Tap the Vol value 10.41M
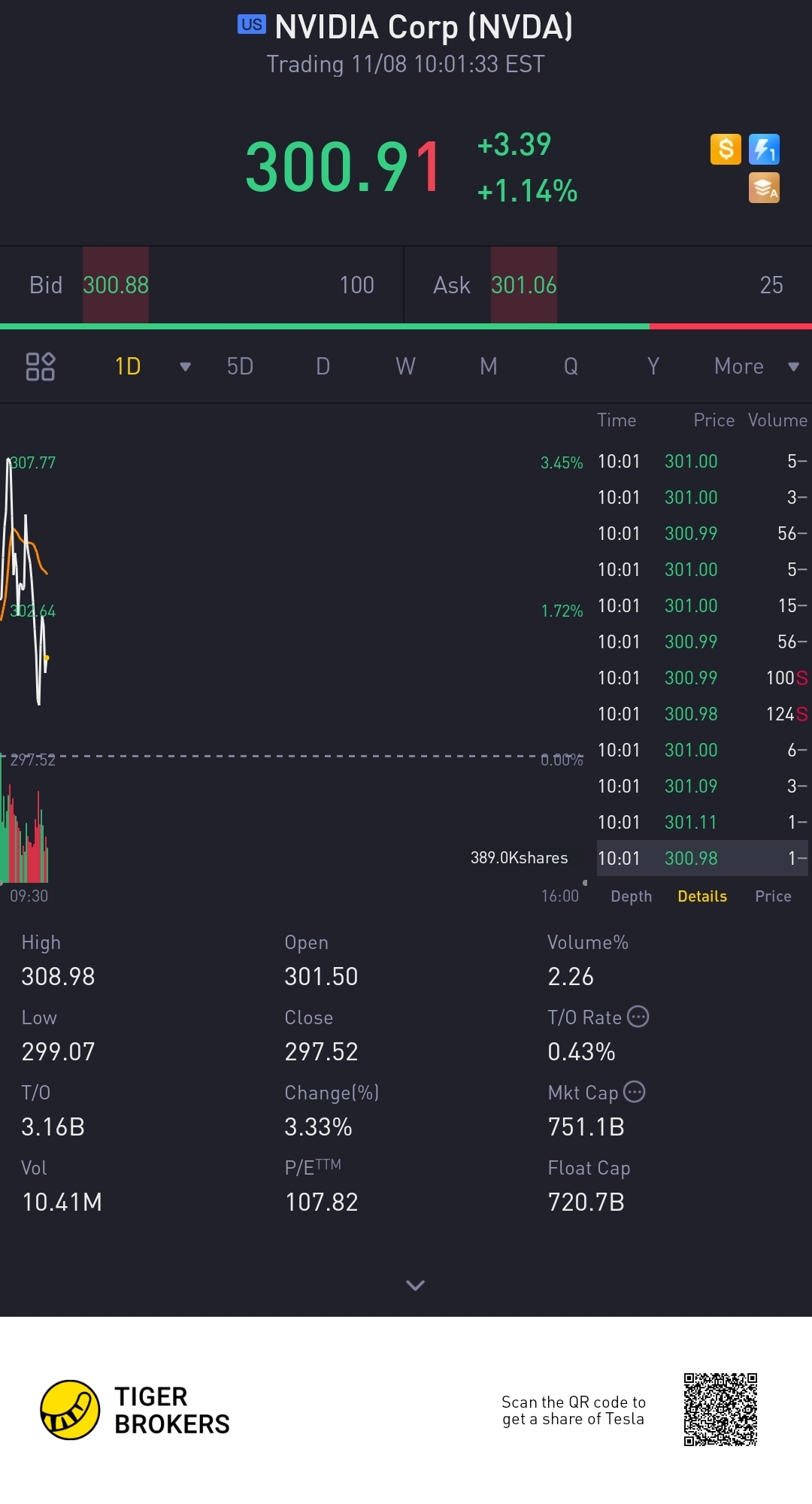 62,1202
